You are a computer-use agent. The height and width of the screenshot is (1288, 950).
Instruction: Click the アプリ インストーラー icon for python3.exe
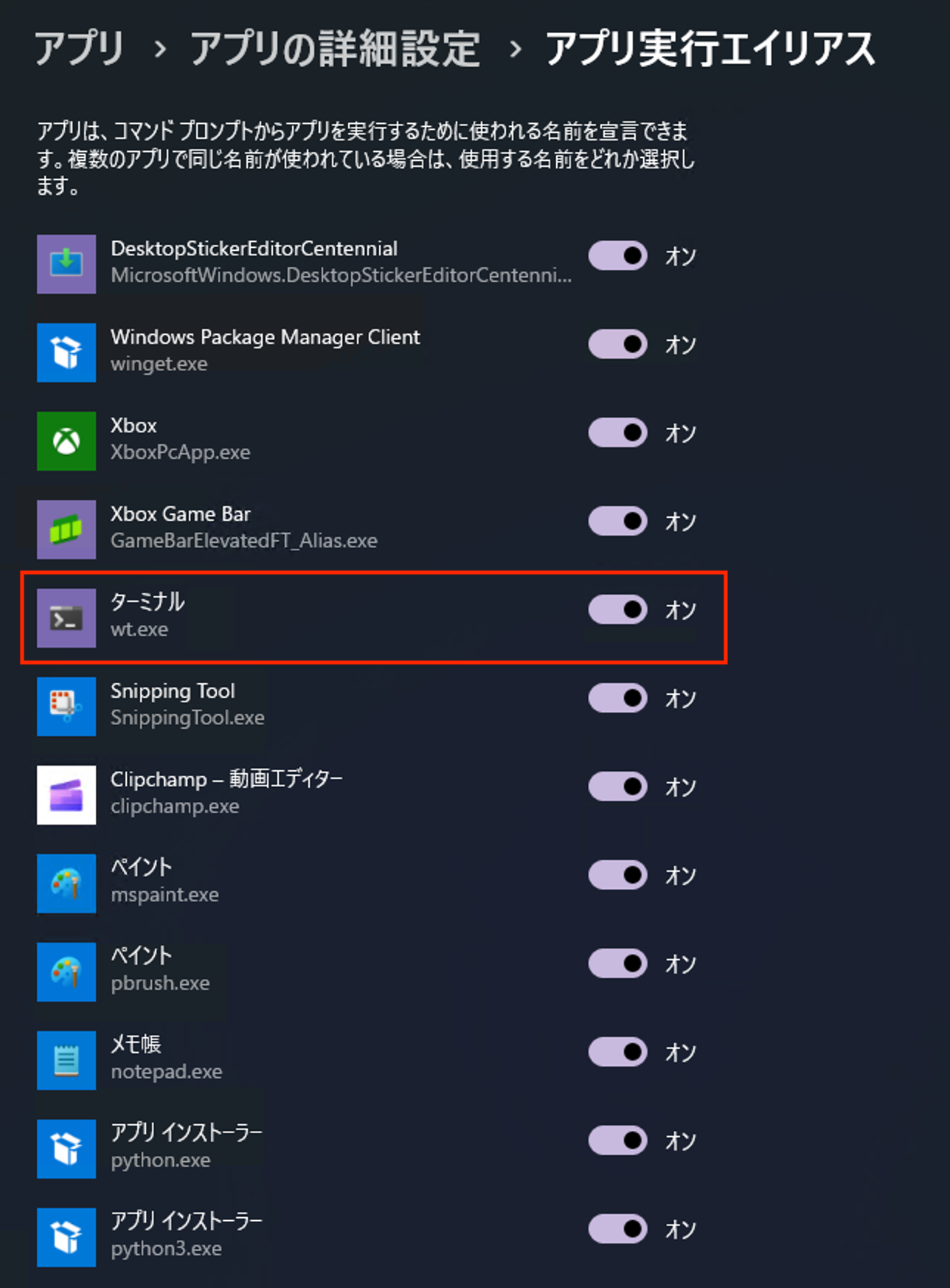(66, 1238)
